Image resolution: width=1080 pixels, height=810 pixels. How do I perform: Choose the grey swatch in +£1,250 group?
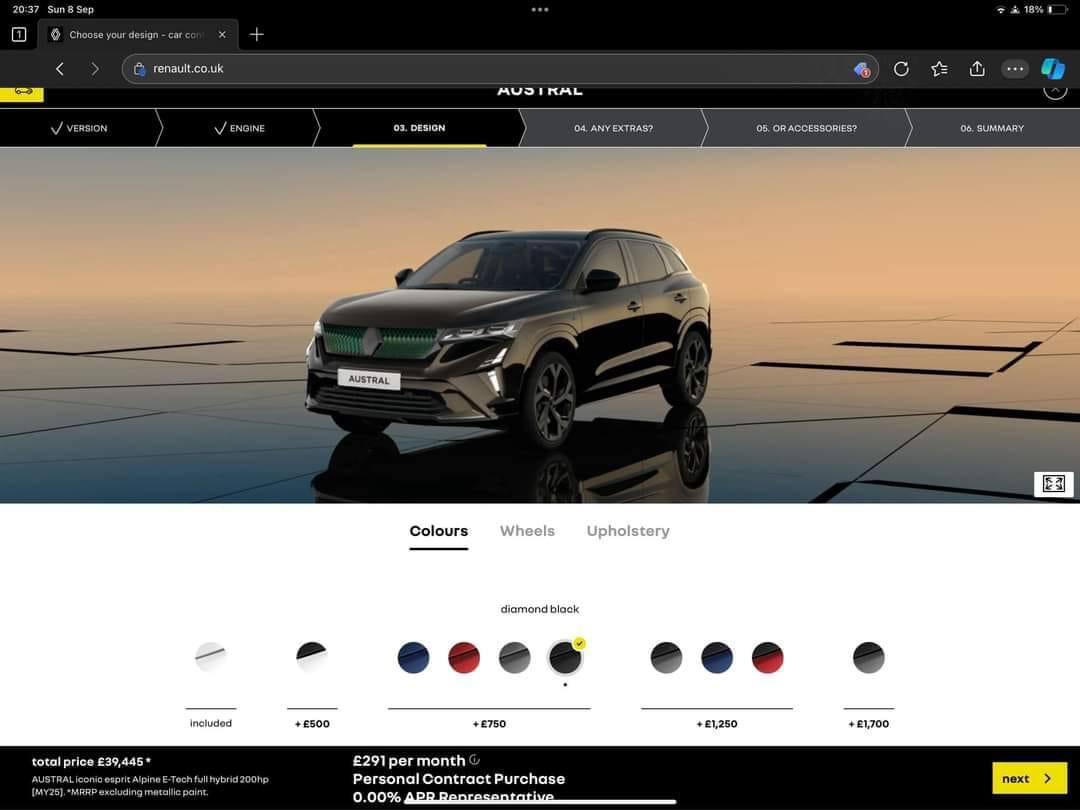coord(666,657)
